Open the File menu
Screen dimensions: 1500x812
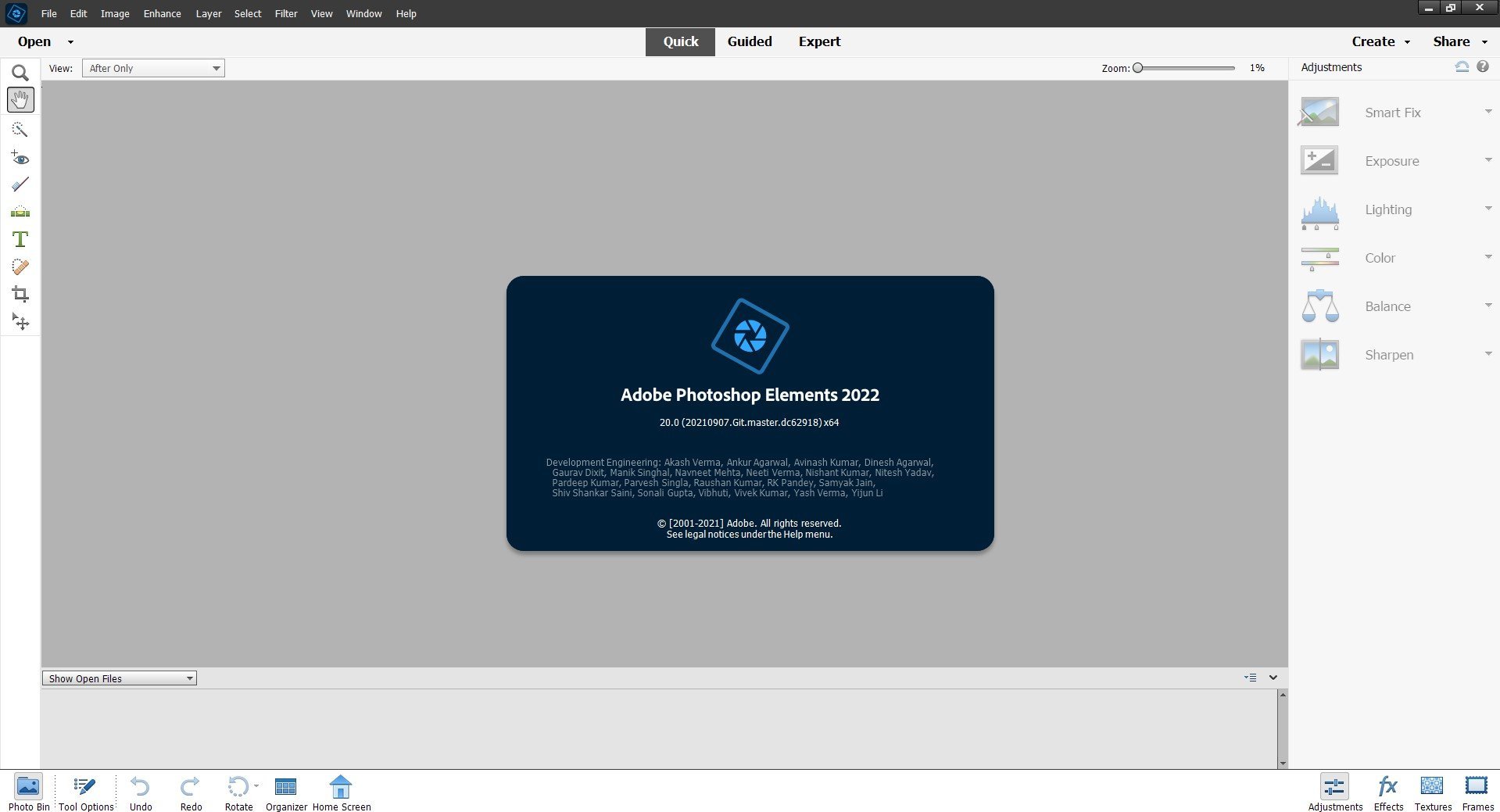coord(48,13)
